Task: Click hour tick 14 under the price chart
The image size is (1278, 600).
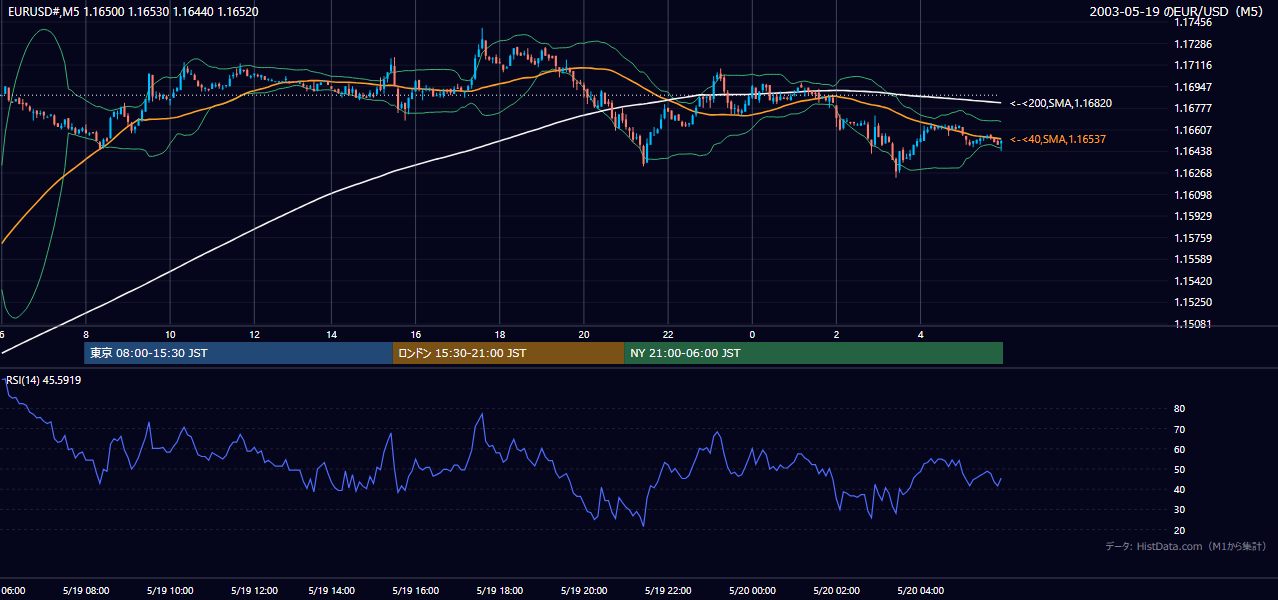Action: (331, 335)
